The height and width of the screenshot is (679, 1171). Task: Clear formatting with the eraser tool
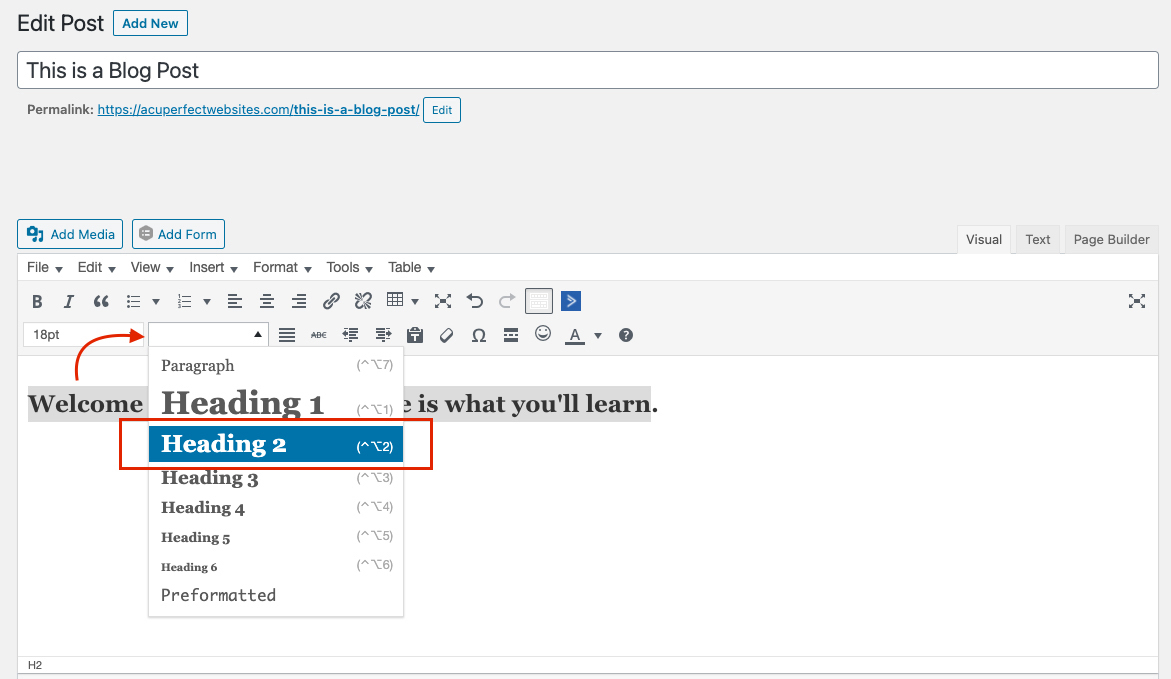446,335
